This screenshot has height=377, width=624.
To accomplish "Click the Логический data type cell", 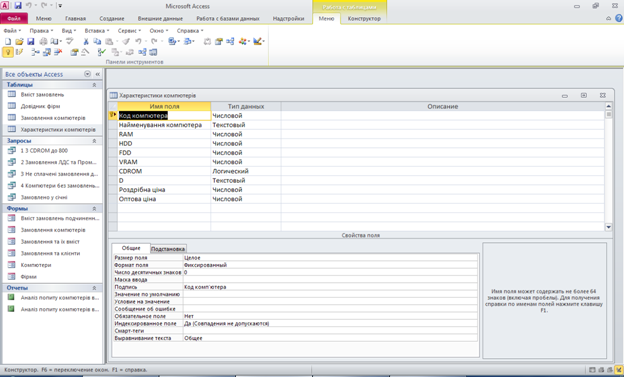I will (246, 171).
